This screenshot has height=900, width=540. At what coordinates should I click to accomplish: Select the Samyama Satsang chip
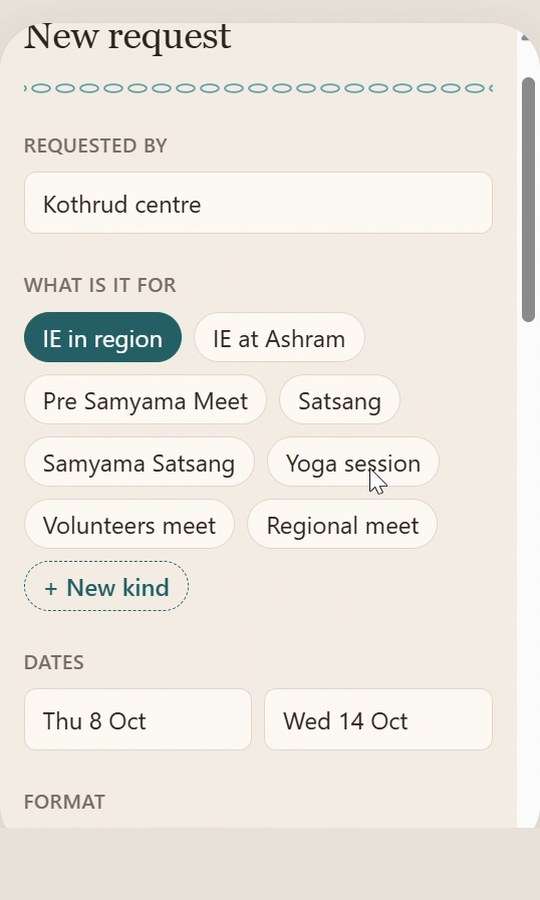click(x=139, y=462)
